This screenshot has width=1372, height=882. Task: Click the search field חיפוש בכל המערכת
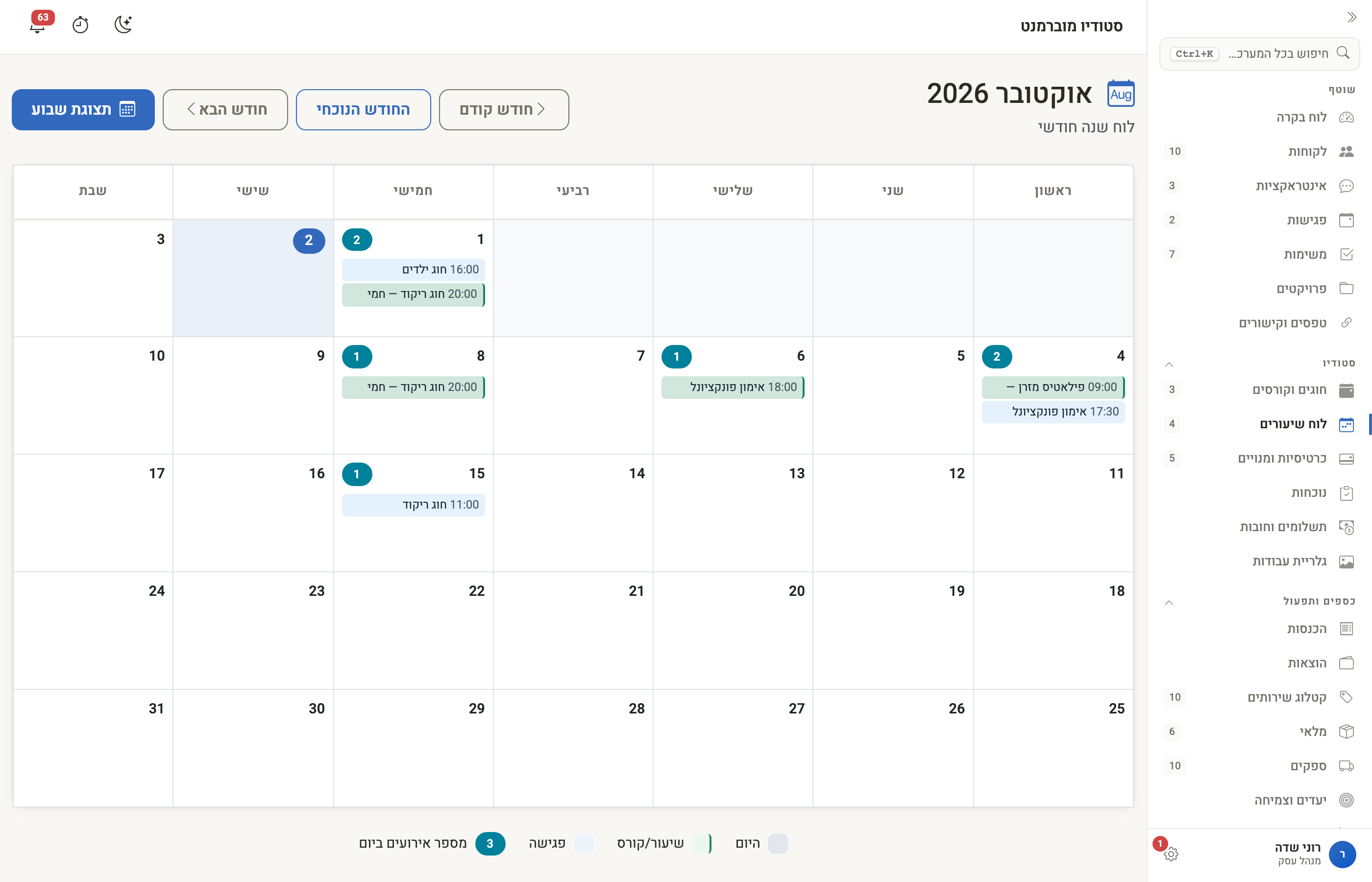pyautogui.click(x=1259, y=54)
